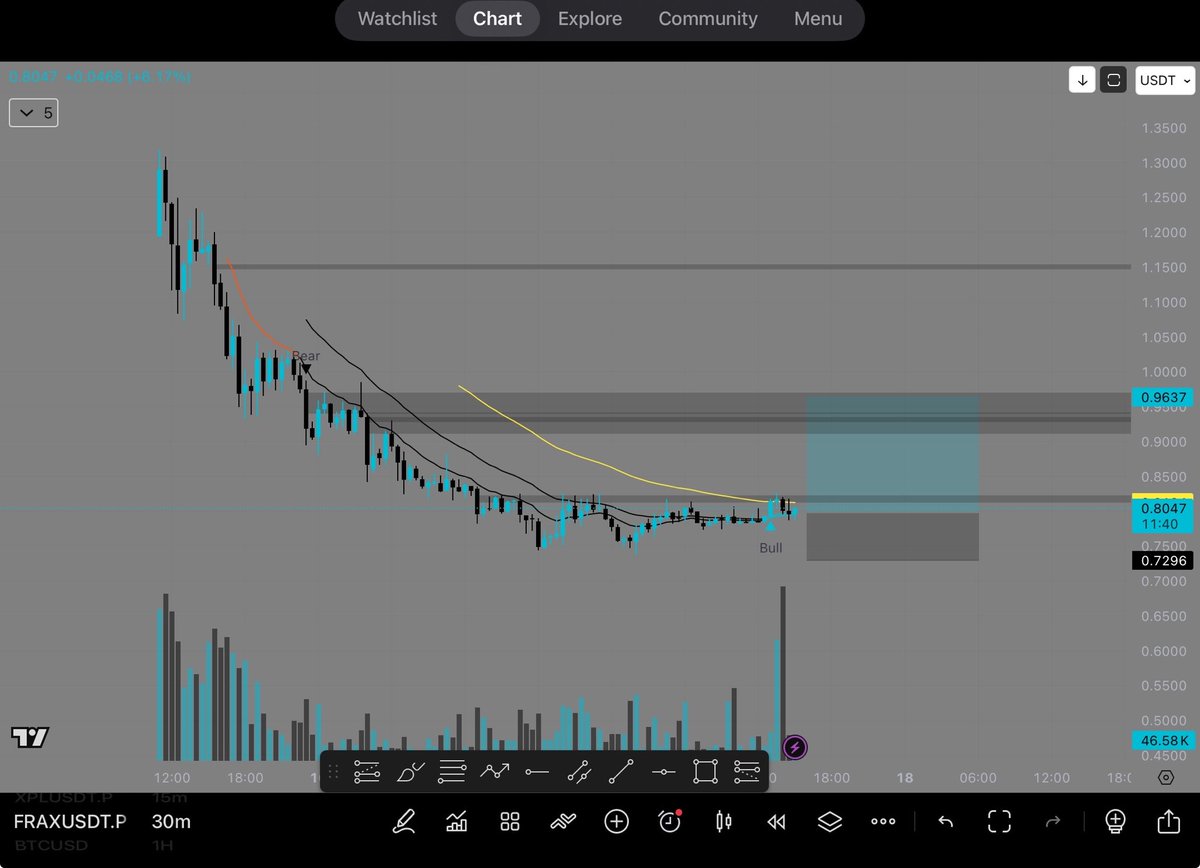Open chart axis settings hexagon icon
This screenshot has height=868, width=1200.
1166,777
